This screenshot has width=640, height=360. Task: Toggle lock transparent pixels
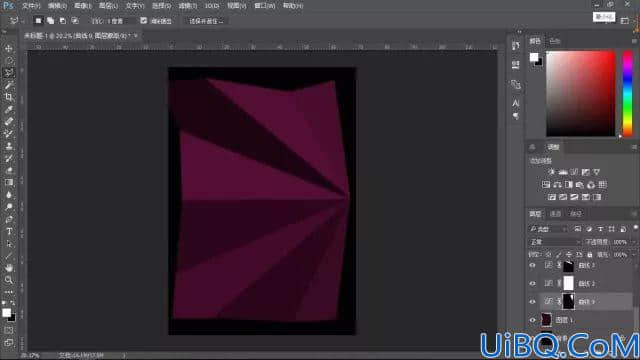coord(548,255)
